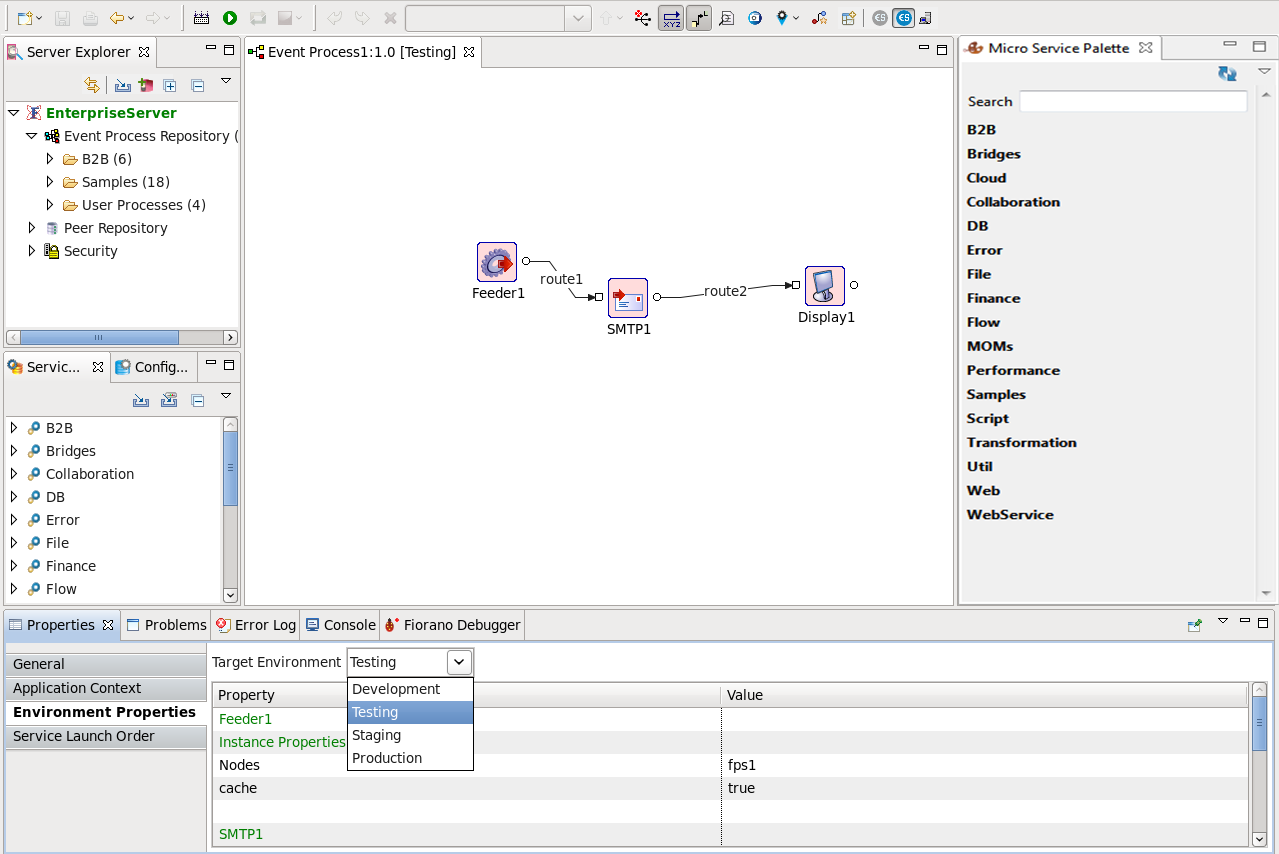
Task: Toggle the blue CS toolbar button
Action: click(x=903, y=18)
